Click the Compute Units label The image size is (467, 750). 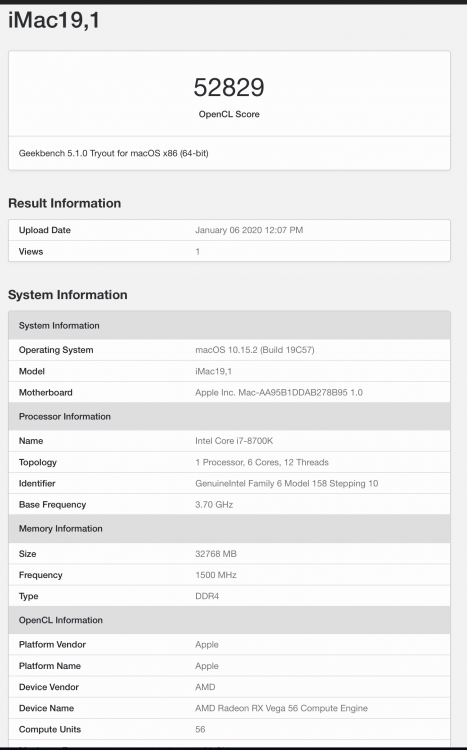coord(50,729)
